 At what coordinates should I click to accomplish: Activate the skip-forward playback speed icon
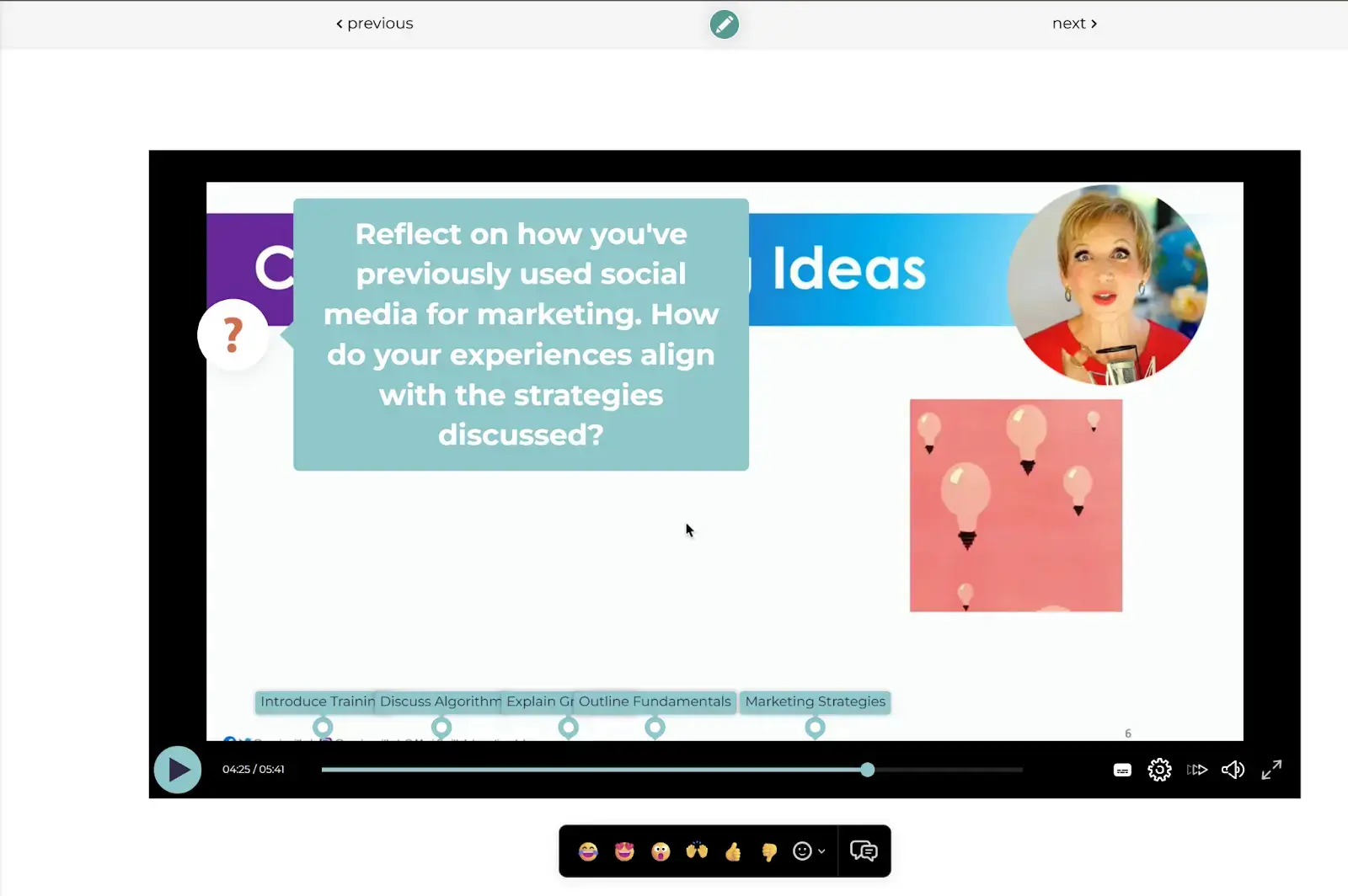(x=1196, y=769)
